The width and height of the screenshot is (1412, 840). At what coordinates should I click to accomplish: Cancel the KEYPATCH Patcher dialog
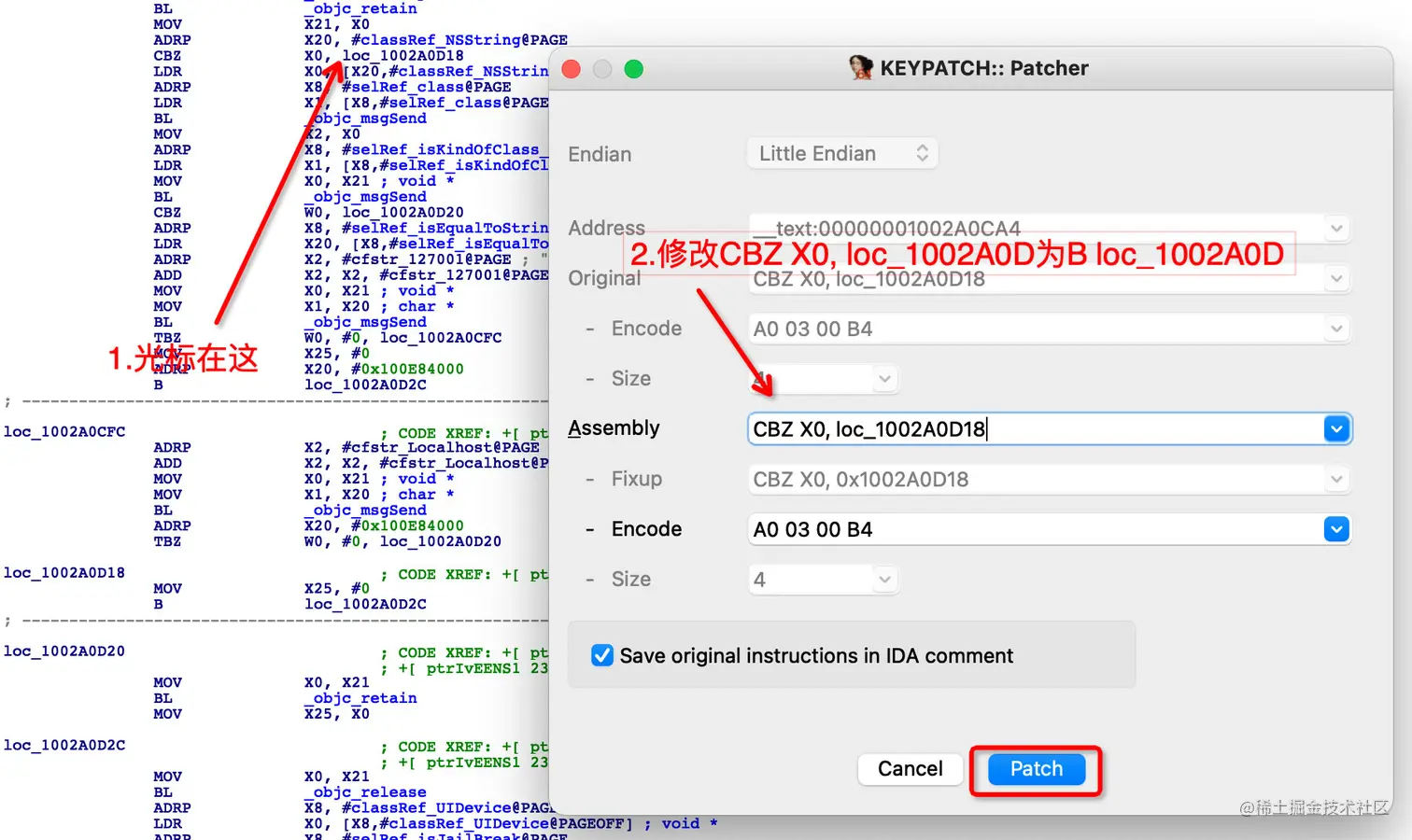(910, 769)
